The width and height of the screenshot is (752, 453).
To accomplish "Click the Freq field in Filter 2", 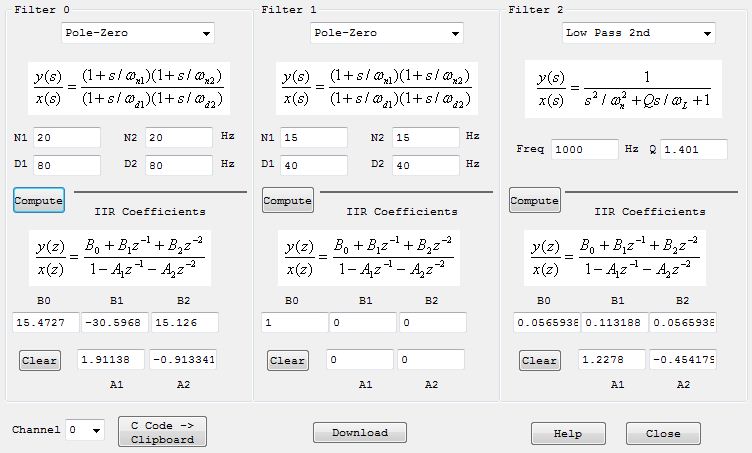I will pos(584,149).
